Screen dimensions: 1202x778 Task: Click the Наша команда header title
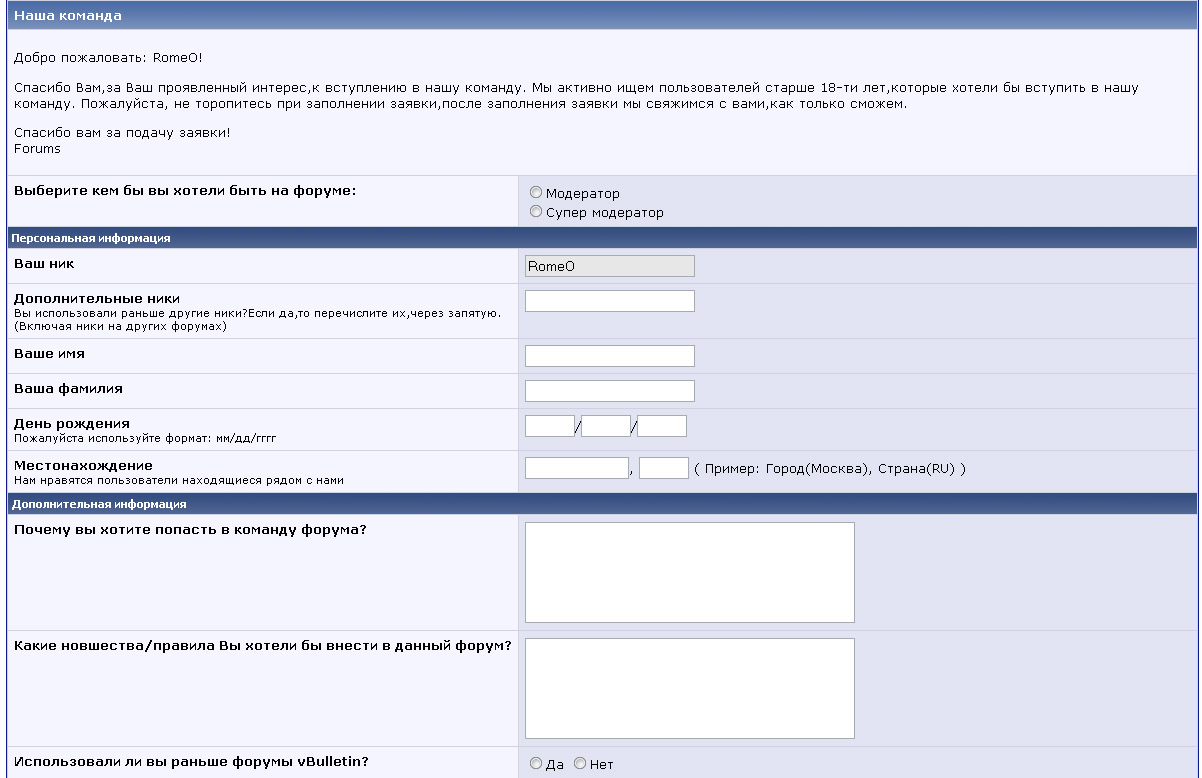[68, 16]
